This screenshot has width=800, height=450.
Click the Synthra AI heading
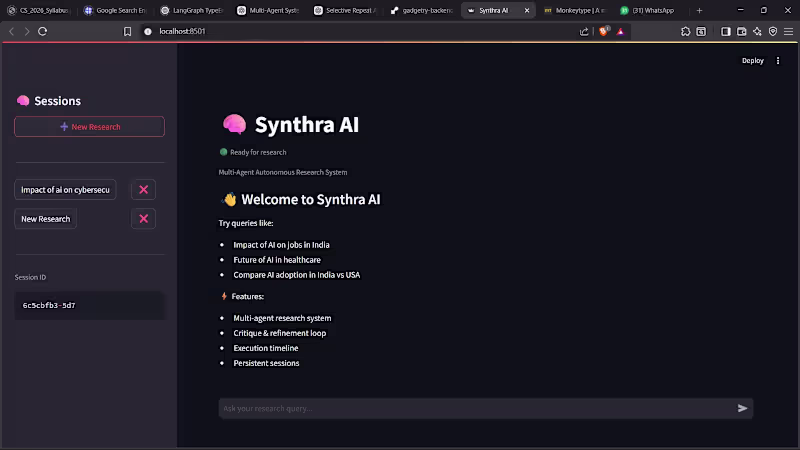point(307,124)
